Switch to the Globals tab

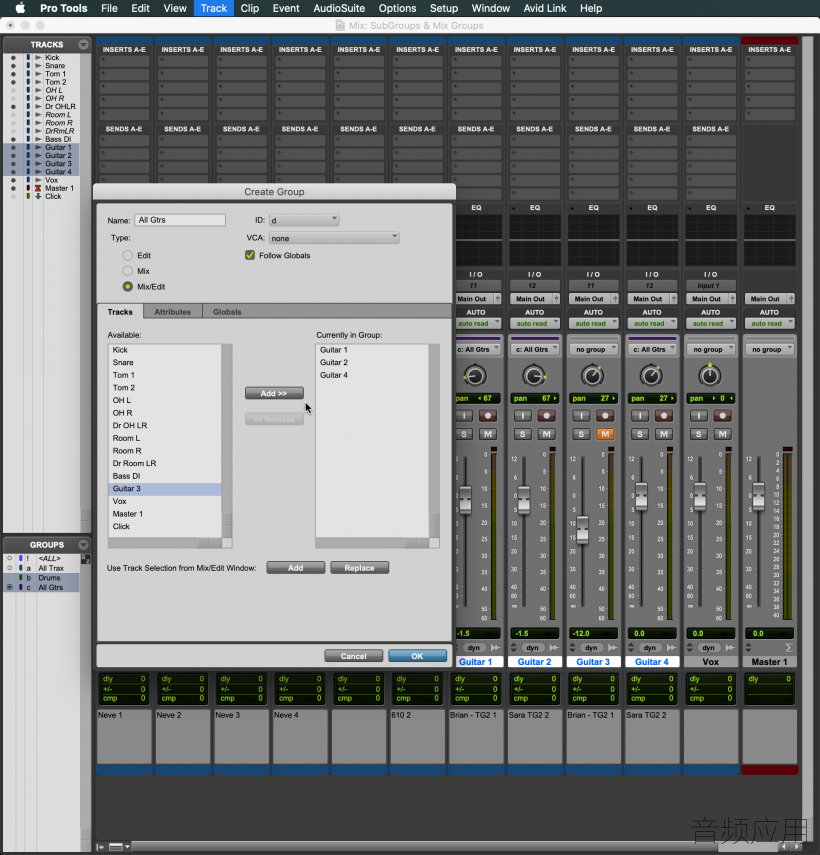click(x=227, y=312)
